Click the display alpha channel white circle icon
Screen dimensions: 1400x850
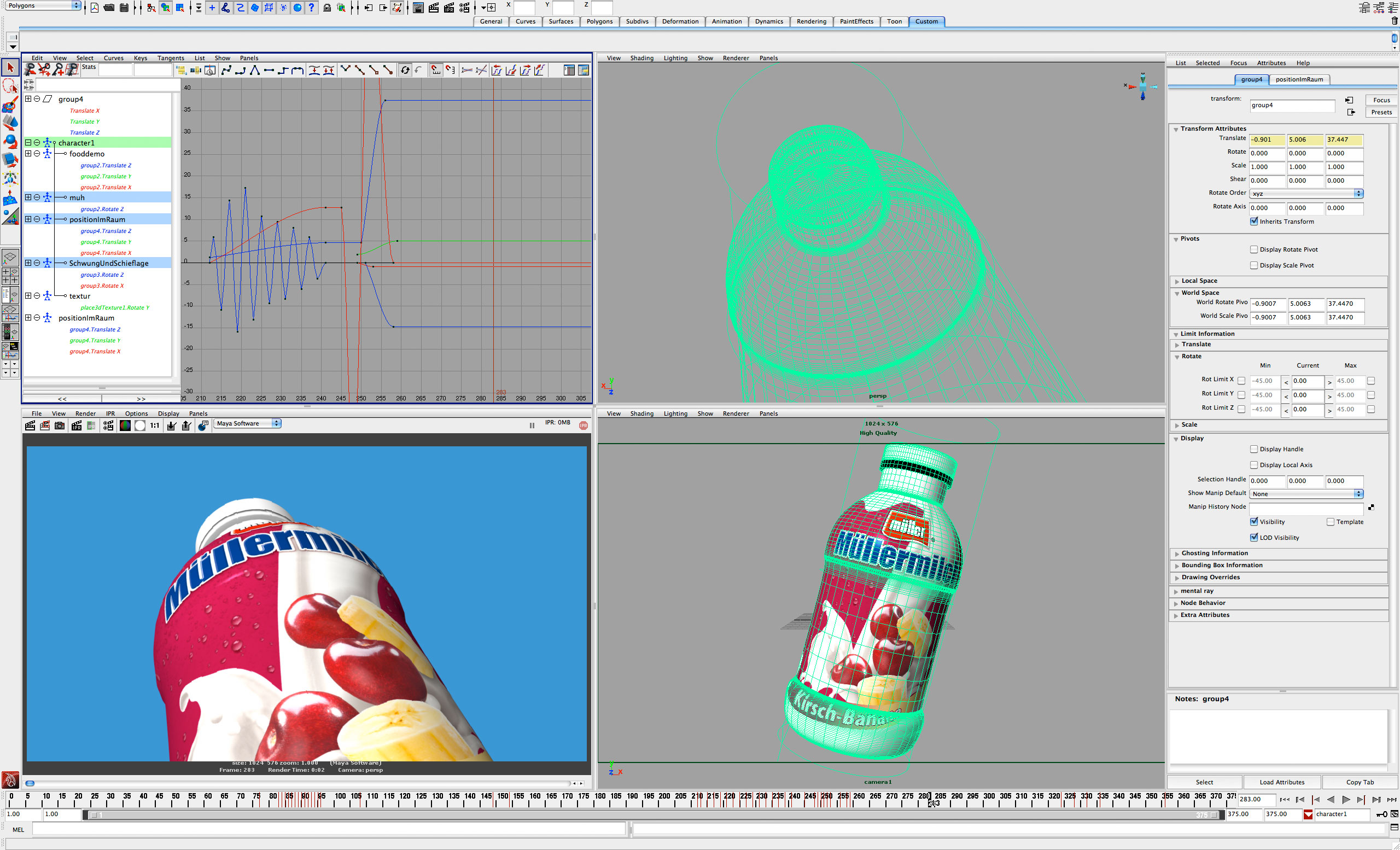pos(140,426)
